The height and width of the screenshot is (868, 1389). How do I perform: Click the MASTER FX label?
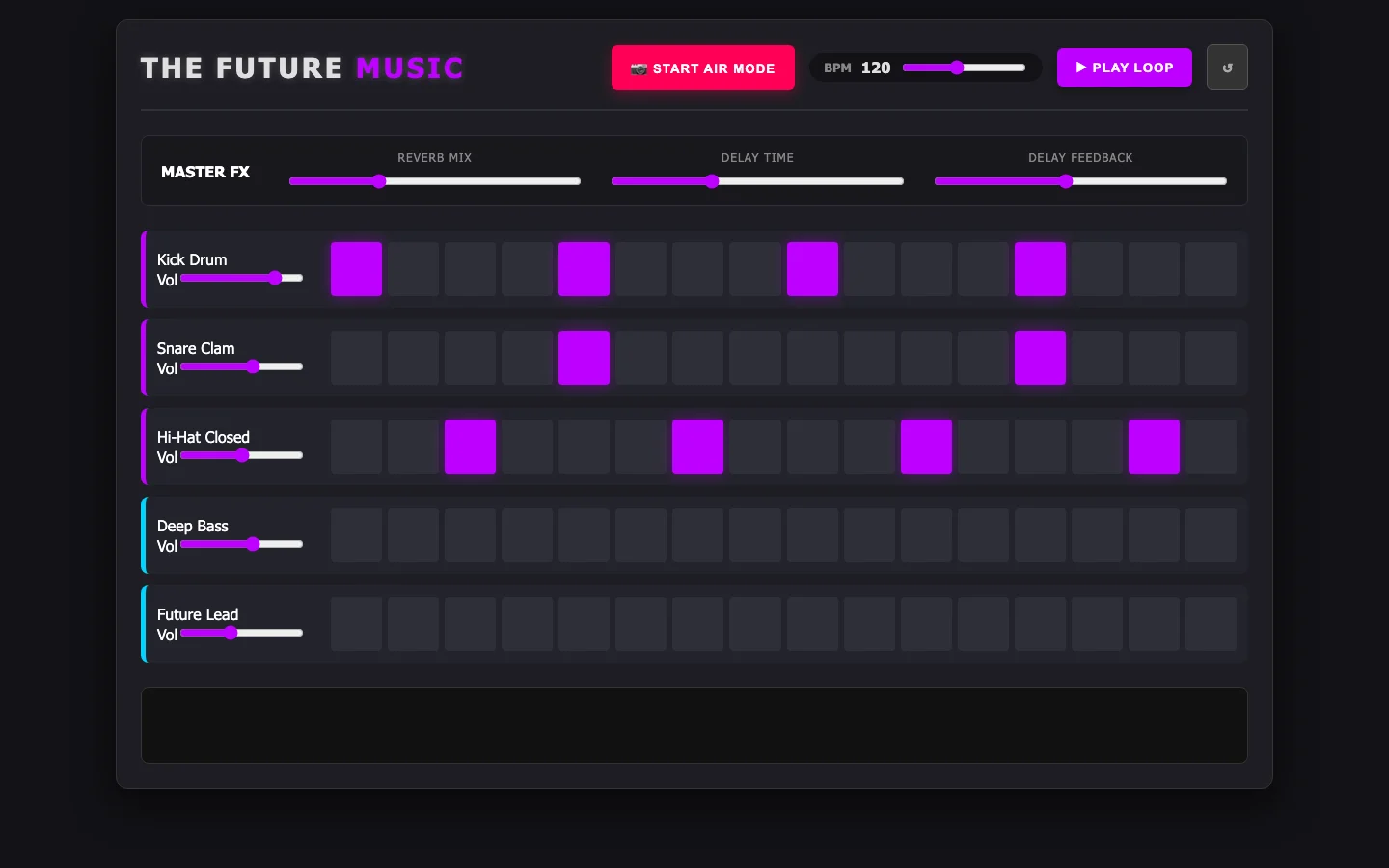pos(205,172)
